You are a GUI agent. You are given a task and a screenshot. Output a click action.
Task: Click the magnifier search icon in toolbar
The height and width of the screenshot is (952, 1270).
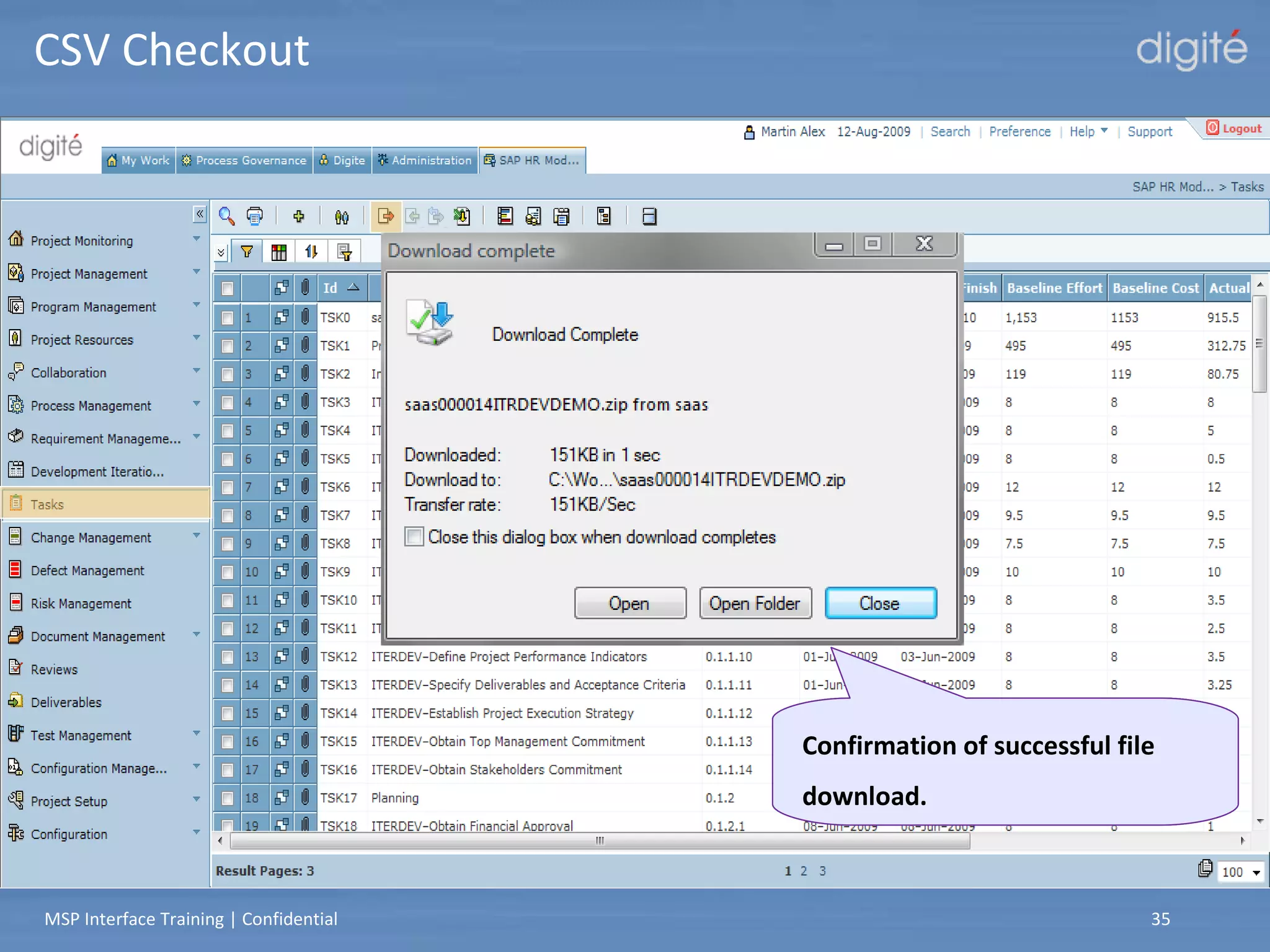click(x=226, y=216)
